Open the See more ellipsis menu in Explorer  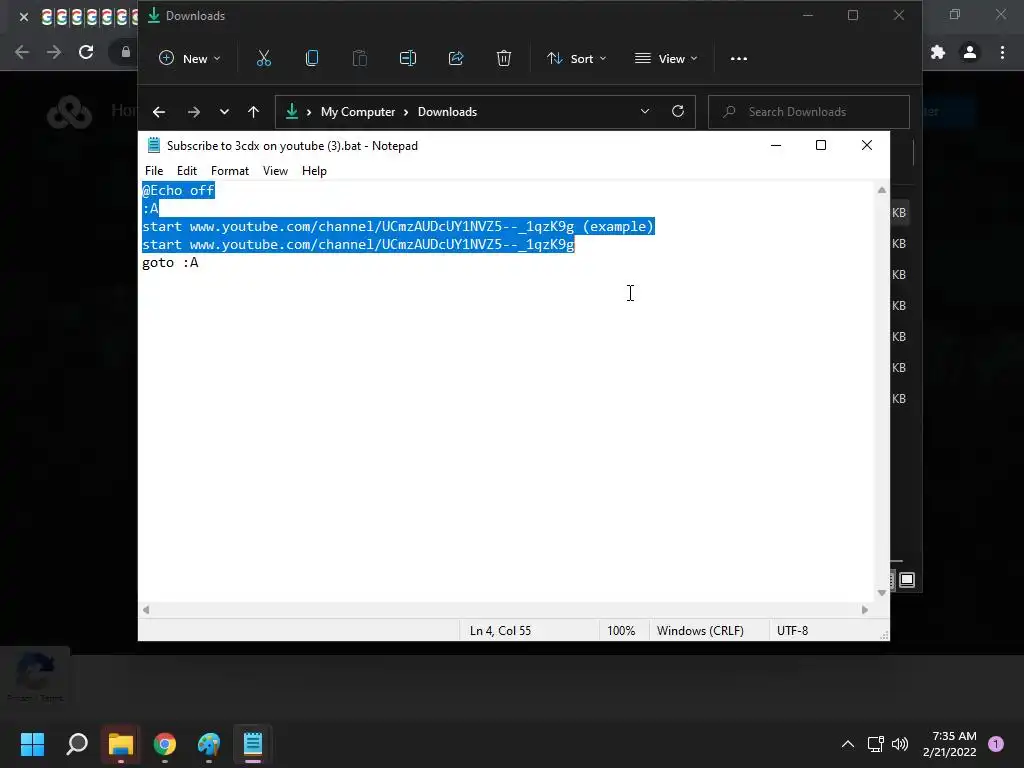pos(739,59)
